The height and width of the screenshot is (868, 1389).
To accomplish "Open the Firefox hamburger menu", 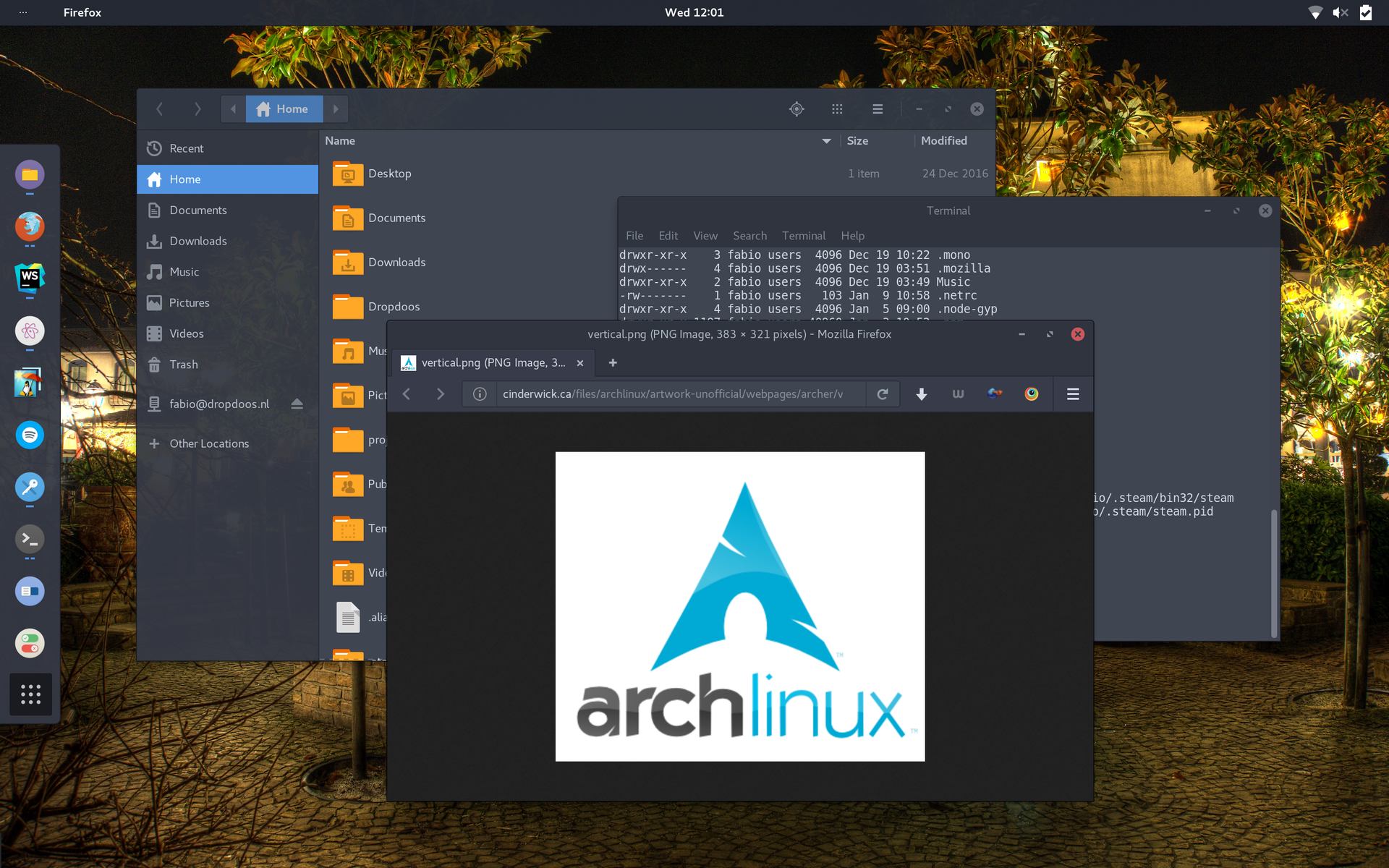I will coord(1073,394).
